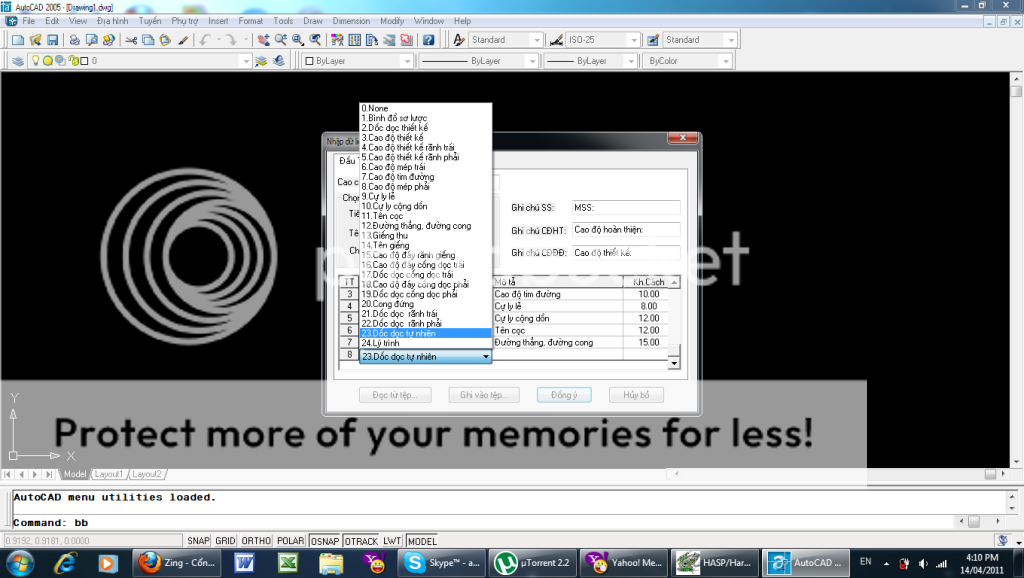Open Tool Palettes toolbar icon
1024x578 pixels.
coord(372,40)
